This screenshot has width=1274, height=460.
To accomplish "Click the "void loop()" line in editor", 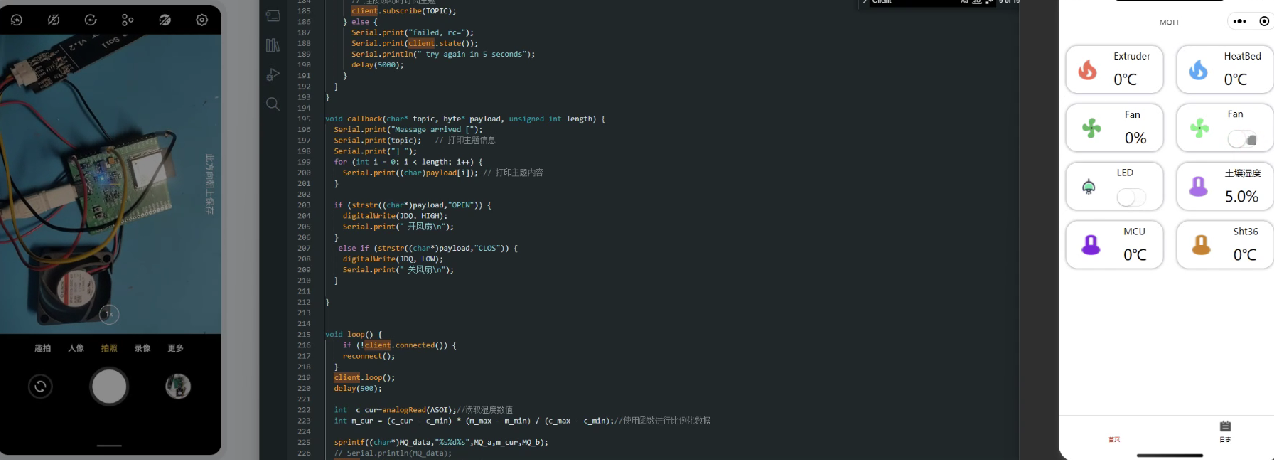I will [354, 334].
